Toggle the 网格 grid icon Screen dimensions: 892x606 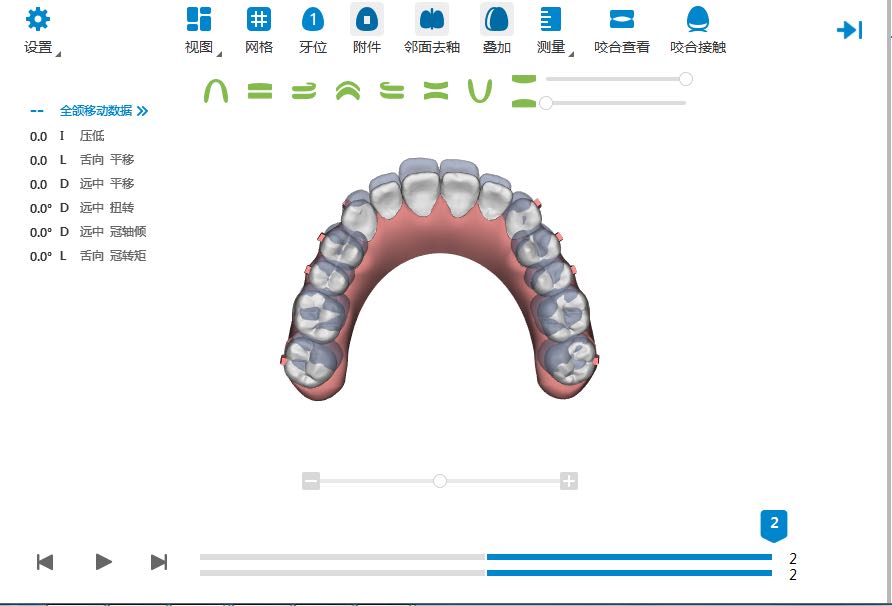click(259, 19)
